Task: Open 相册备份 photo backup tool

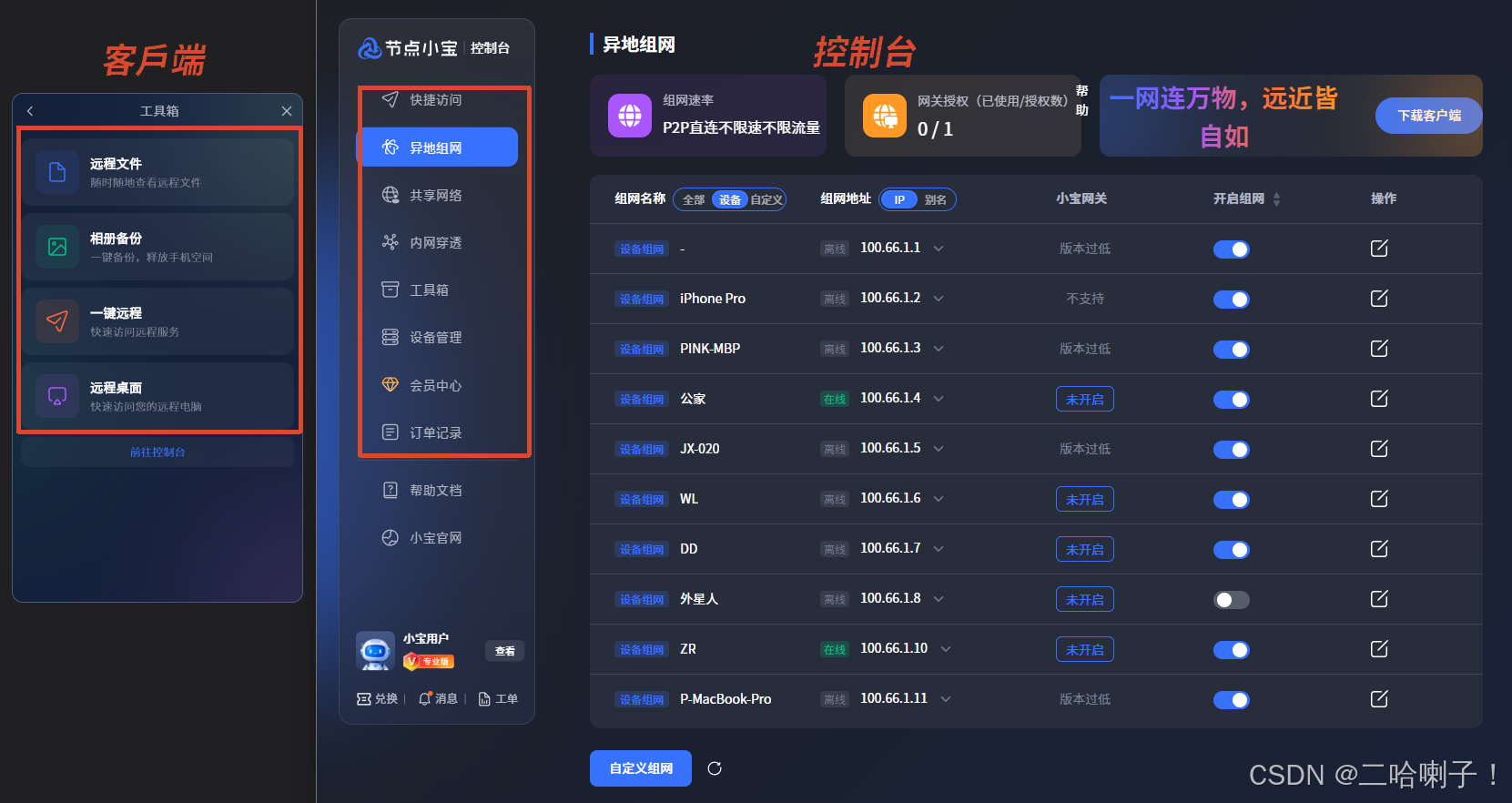Action: pyautogui.click(x=157, y=247)
